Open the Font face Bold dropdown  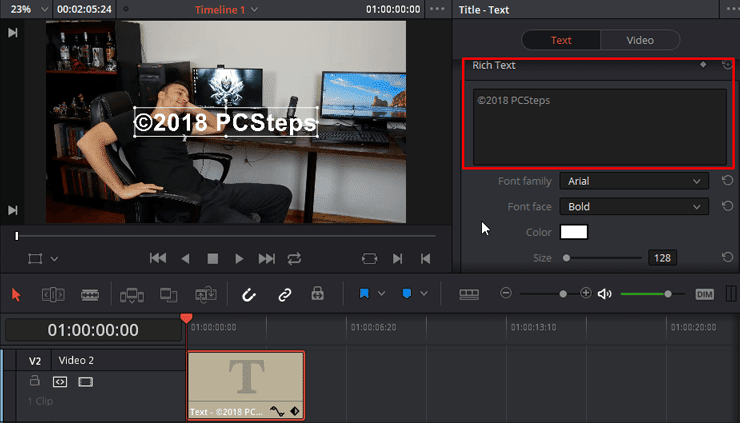point(634,206)
